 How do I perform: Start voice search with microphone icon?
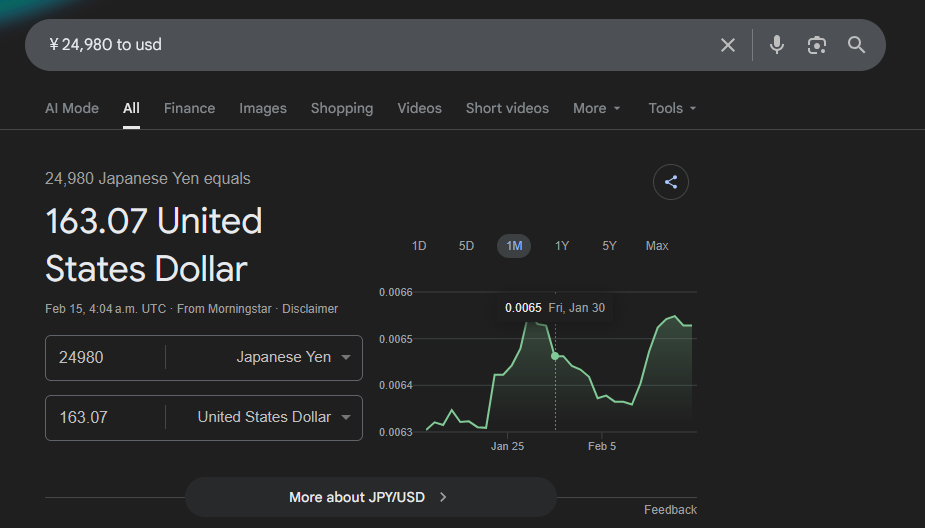click(x=777, y=45)
